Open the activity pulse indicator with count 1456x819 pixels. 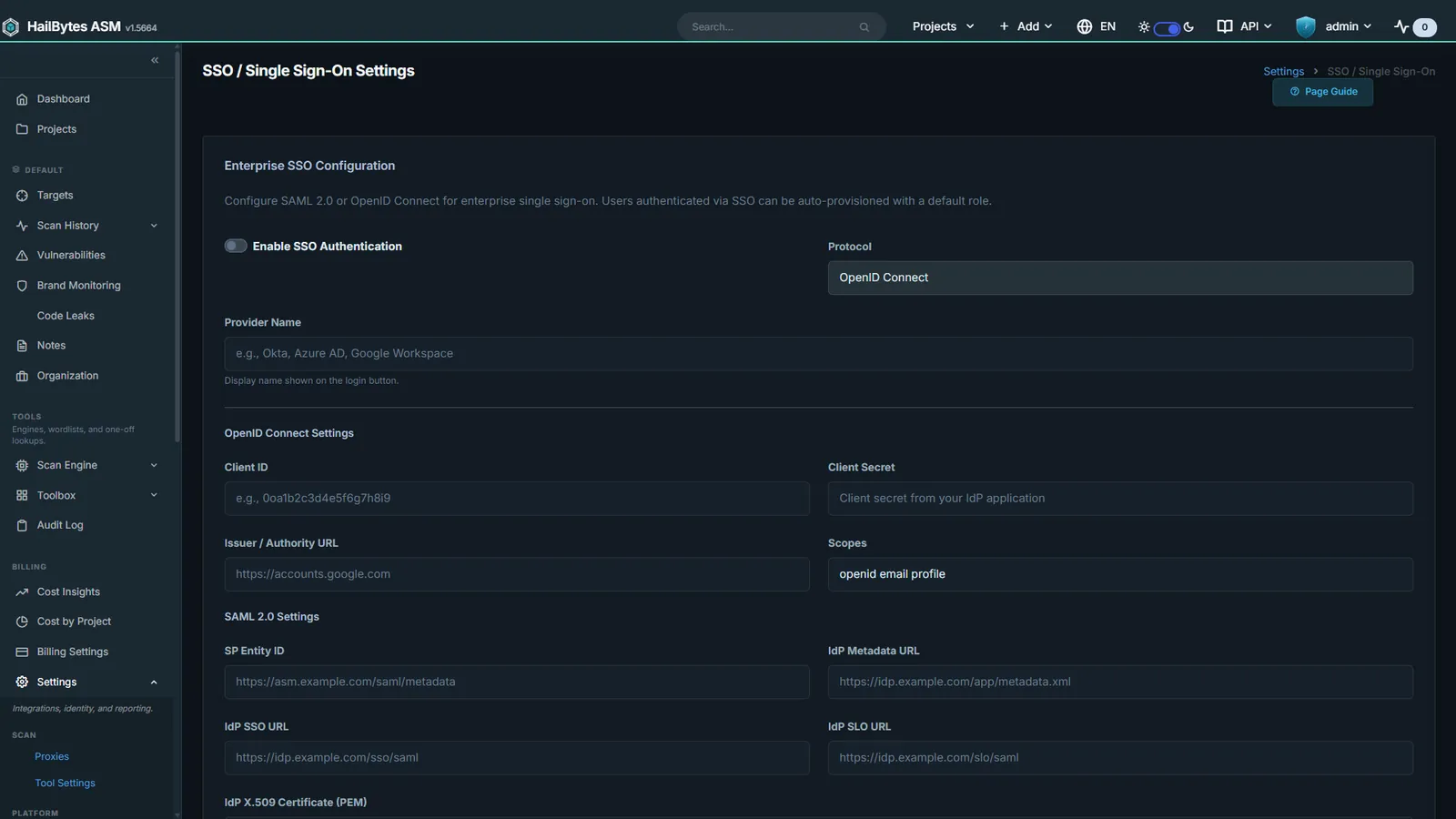1415,26
